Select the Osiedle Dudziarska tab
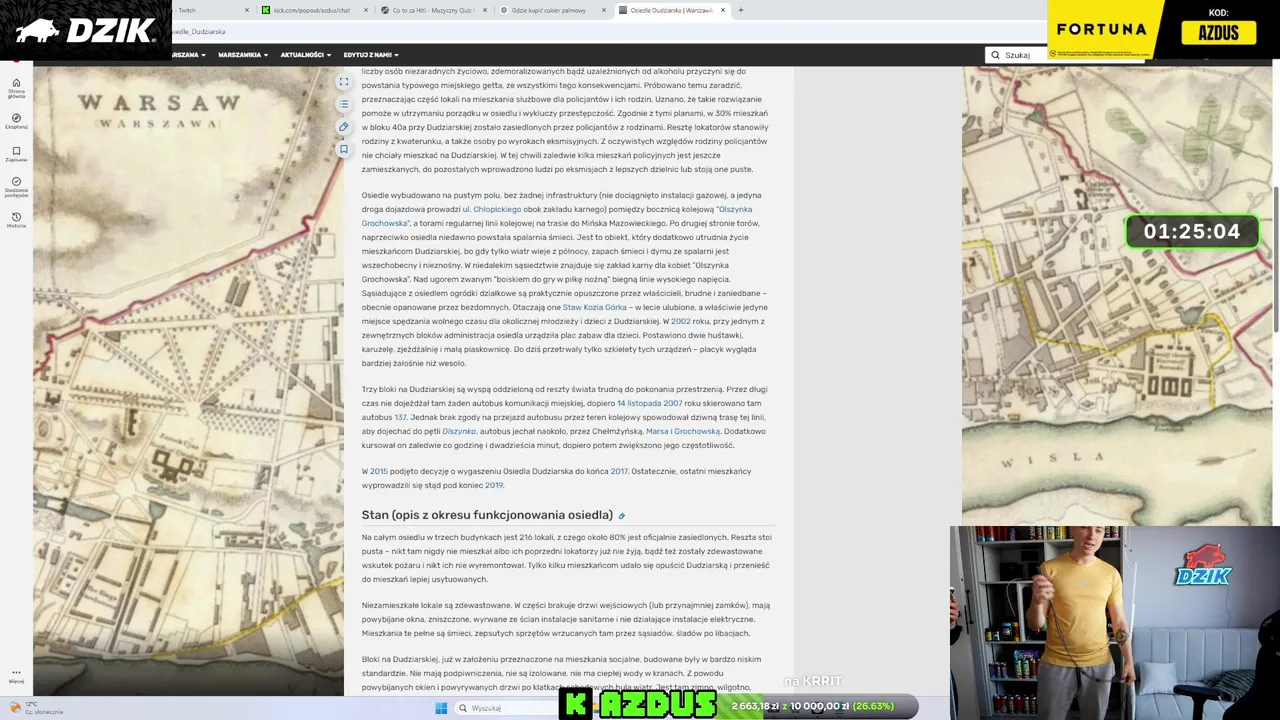Viewport: 1280px width, 720px height. pyautogui.click(x=670, y=10)
